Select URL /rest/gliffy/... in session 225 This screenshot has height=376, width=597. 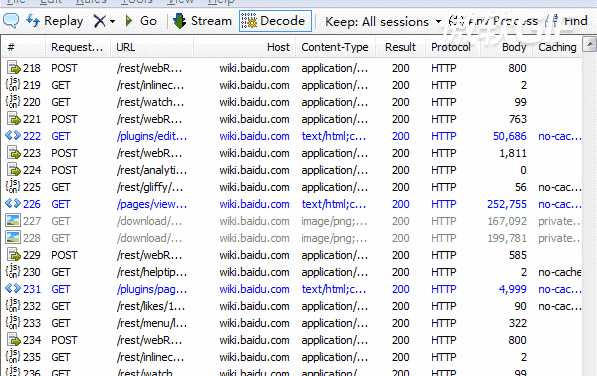point(150,187)
